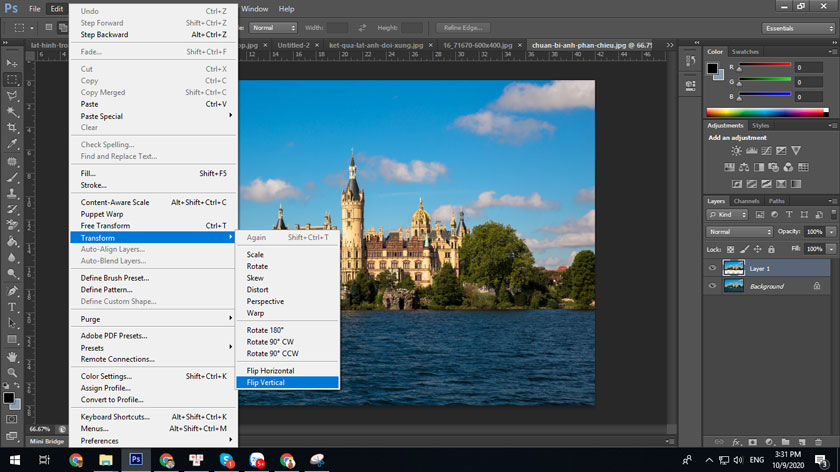Add a Curves adjustment
Viewport: 840px width, 472px height.
point(767,151)
